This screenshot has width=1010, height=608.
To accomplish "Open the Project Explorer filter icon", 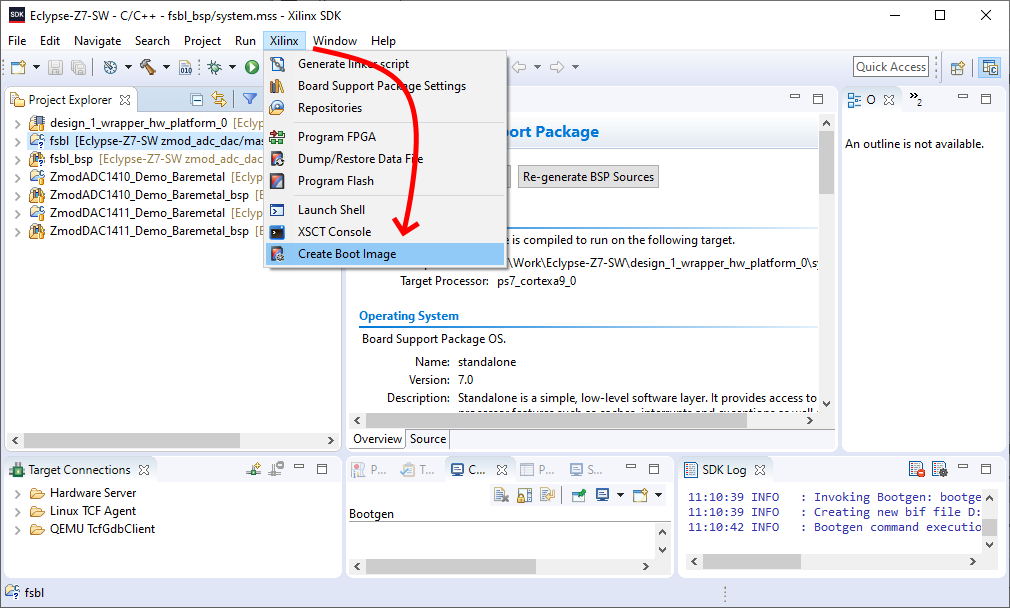I will point(249,99).
